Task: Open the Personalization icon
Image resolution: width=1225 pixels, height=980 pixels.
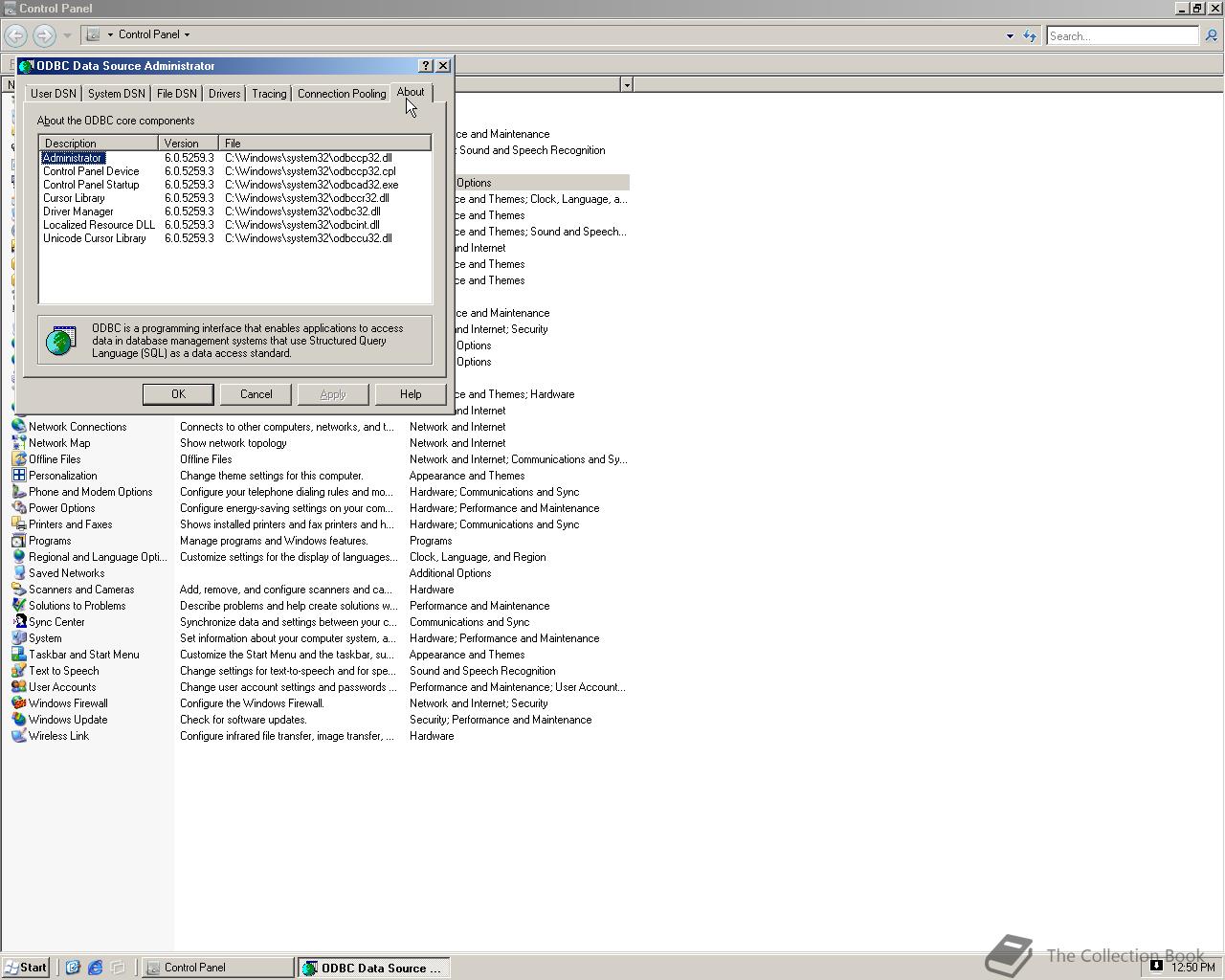Action: click(x=18, y=476)
